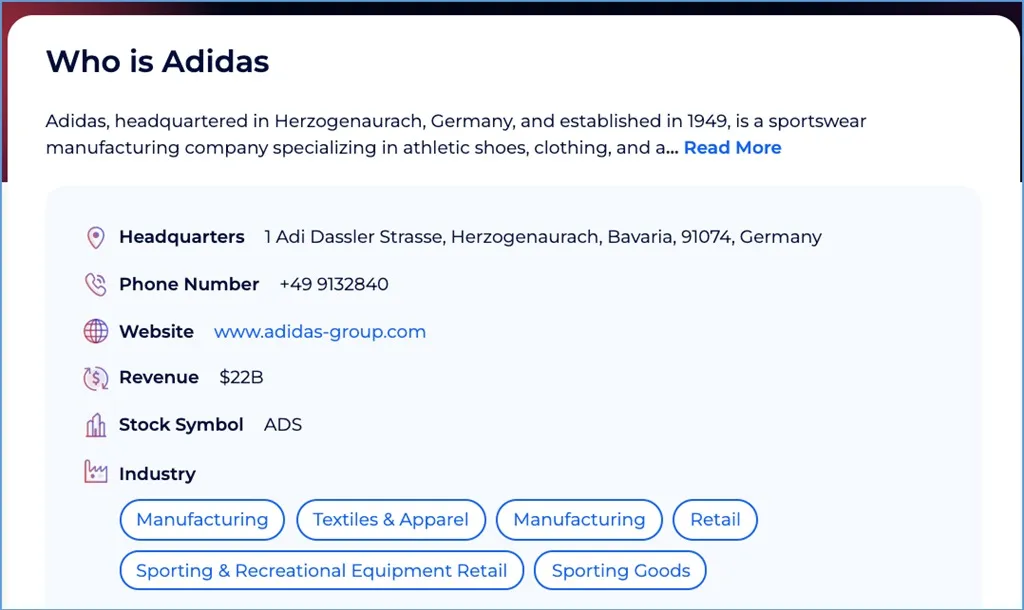Image resolution: width=1024 pixels, height=610 pixels.
Task: Click the phone handset icon beside Phone Number
Action: tap(95, 284)
